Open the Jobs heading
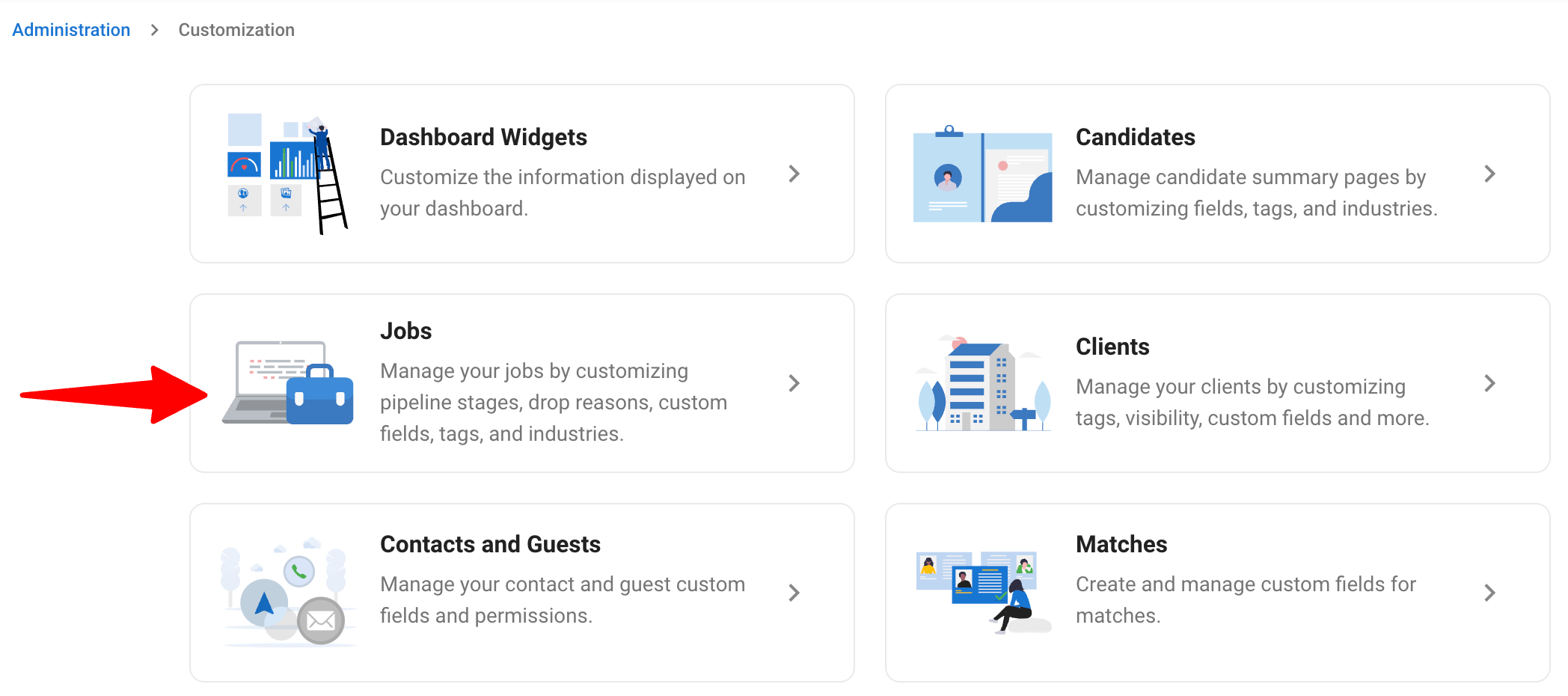1568x696 pixels. 405,331
